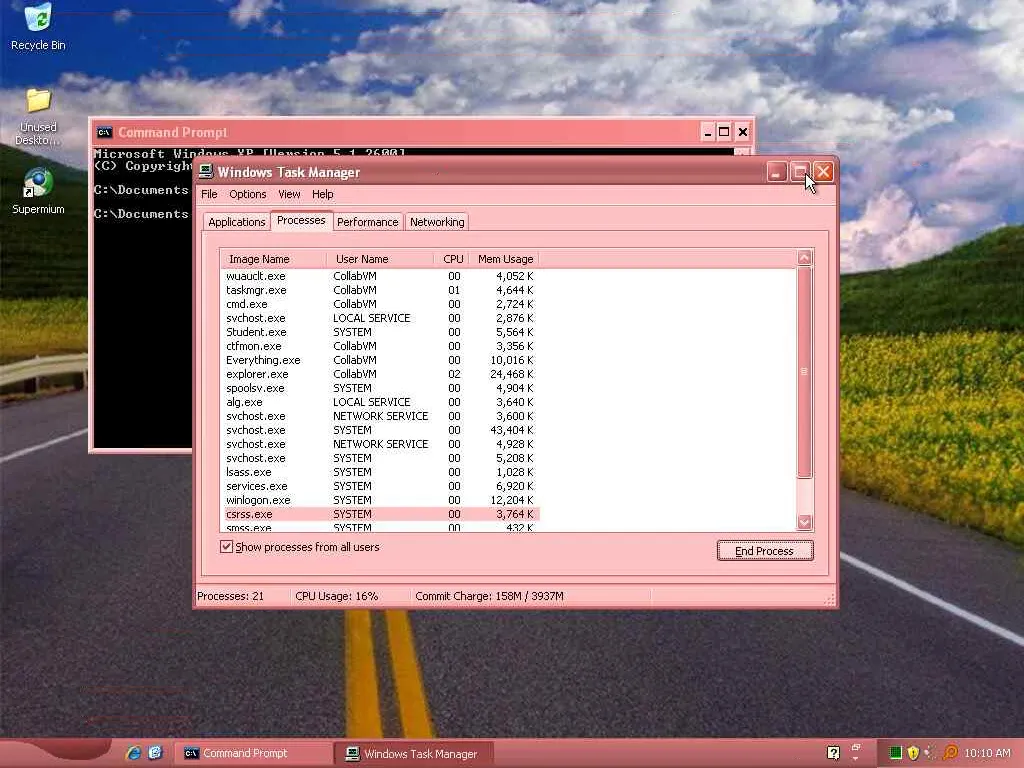Click the process list scroll down arrow
The height and width of the screenshot is (768, 1024).
click(805, 522)
